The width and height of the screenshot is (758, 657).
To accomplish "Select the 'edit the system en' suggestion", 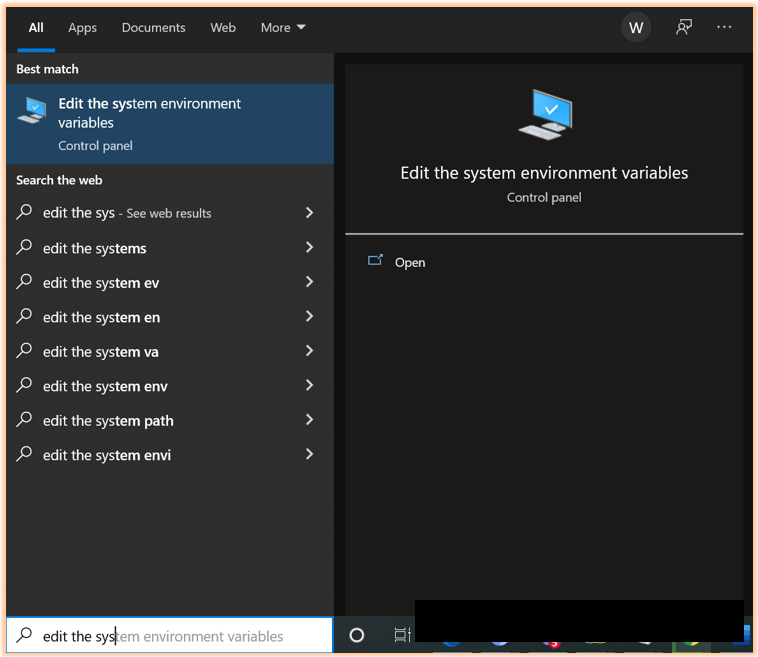I will (x=170, y=317).
